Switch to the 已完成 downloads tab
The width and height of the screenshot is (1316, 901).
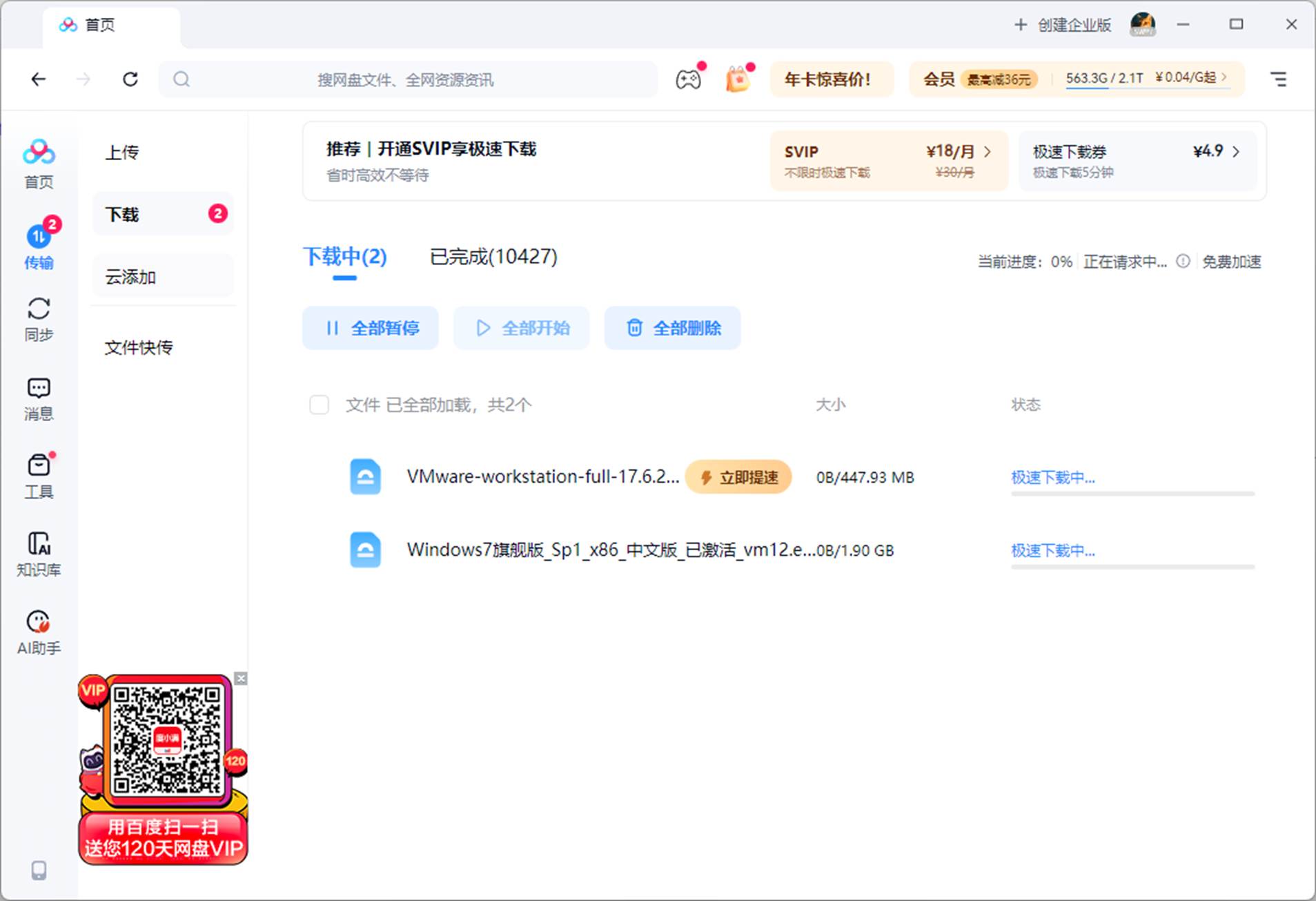tap(491, 257)
